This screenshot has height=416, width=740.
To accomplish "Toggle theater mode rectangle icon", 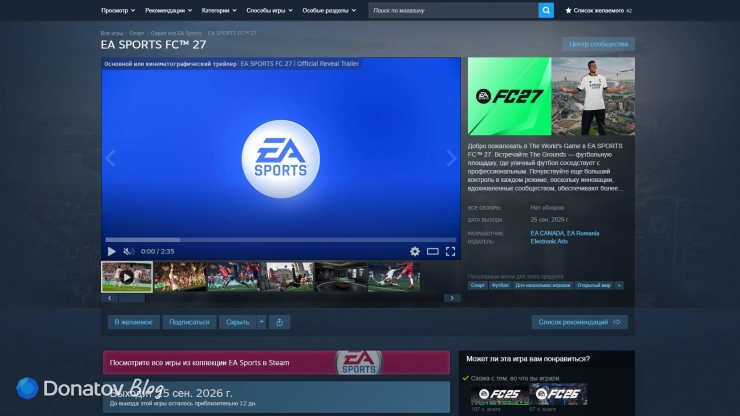I will click(x=433, y=252).
